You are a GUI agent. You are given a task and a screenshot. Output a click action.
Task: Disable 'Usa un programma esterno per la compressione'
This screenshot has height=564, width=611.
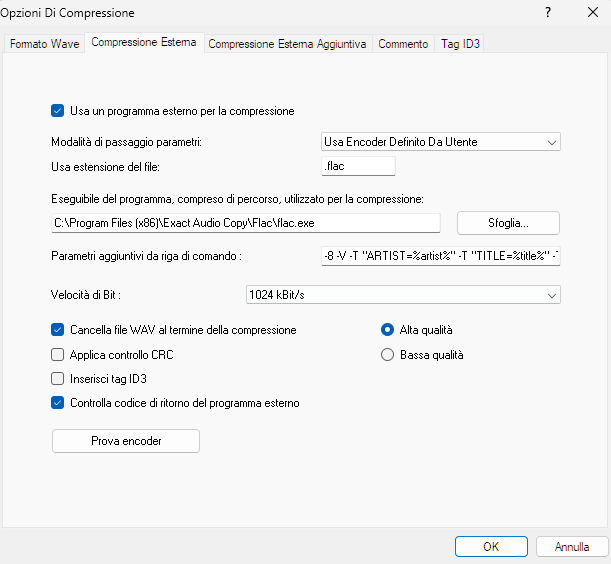pos(57,111)
